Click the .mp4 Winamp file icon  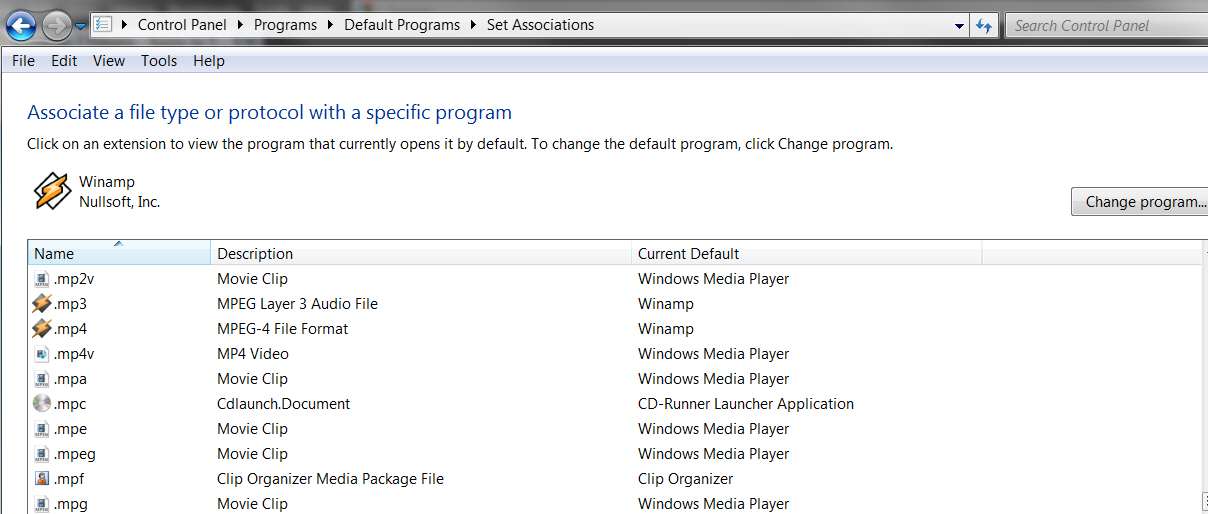point(41,329)
